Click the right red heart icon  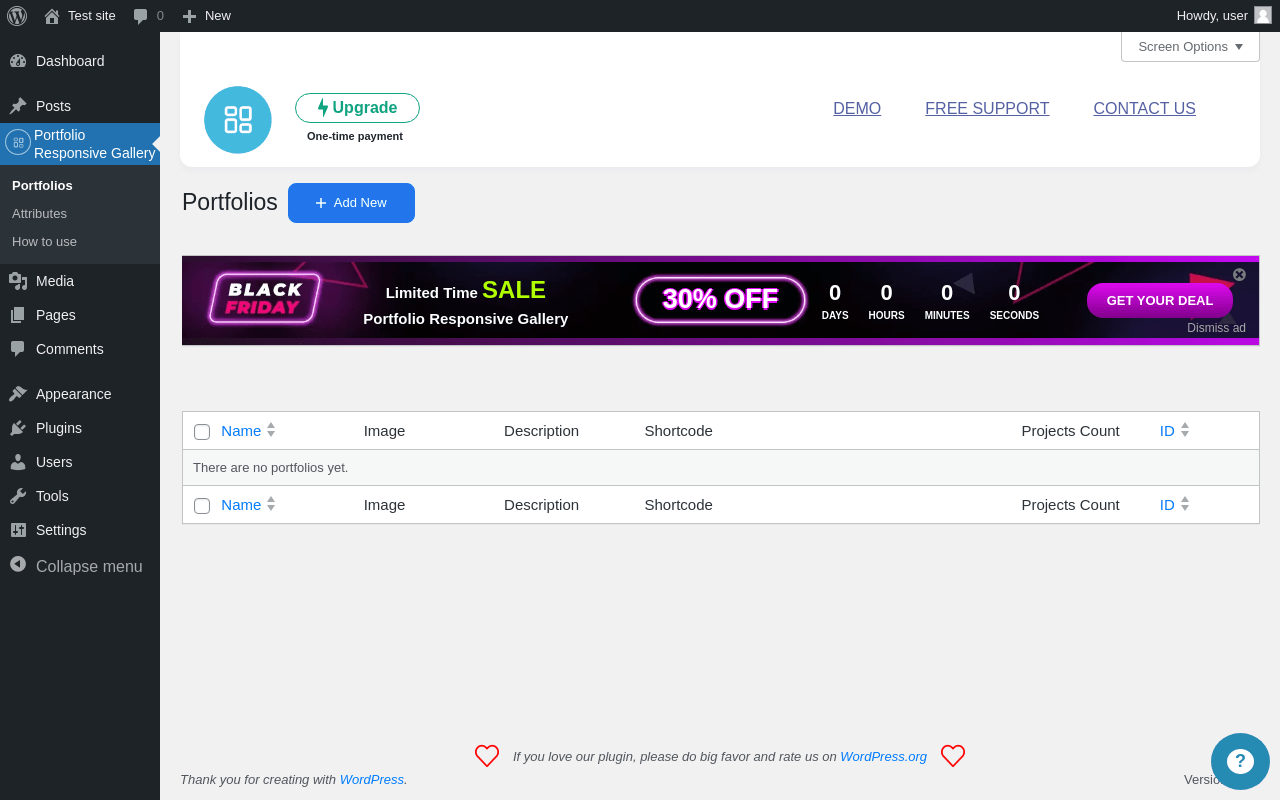click(953, 756)
